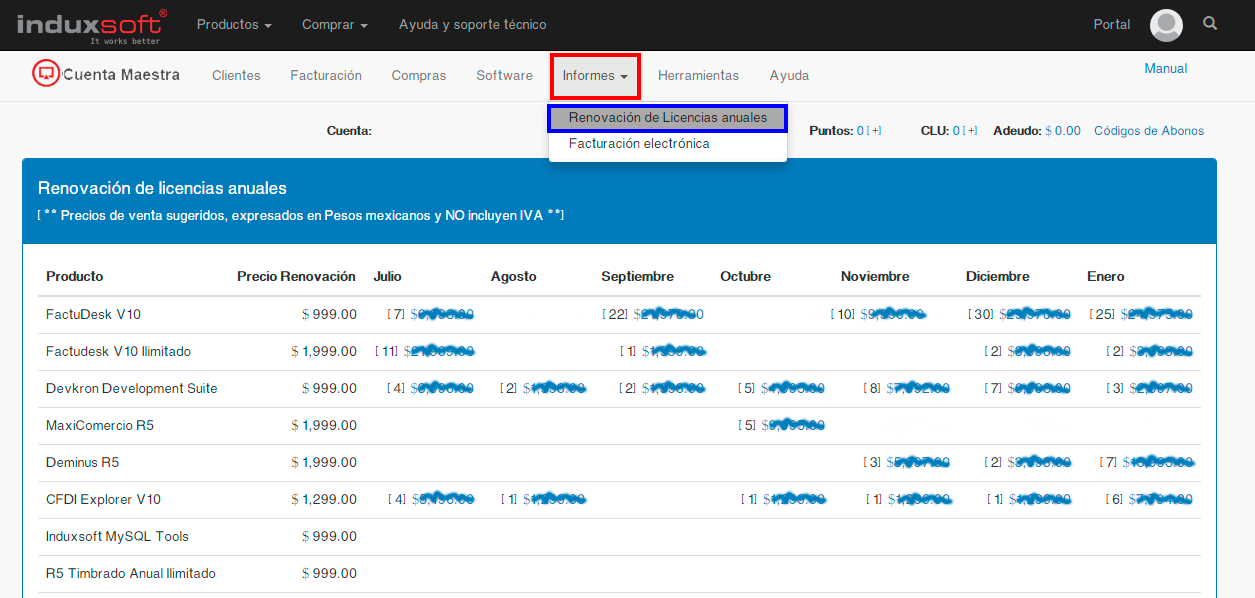This screenshot has width=1255, height=598.
Task: Click the Julio column header
Action: point(388,277)
